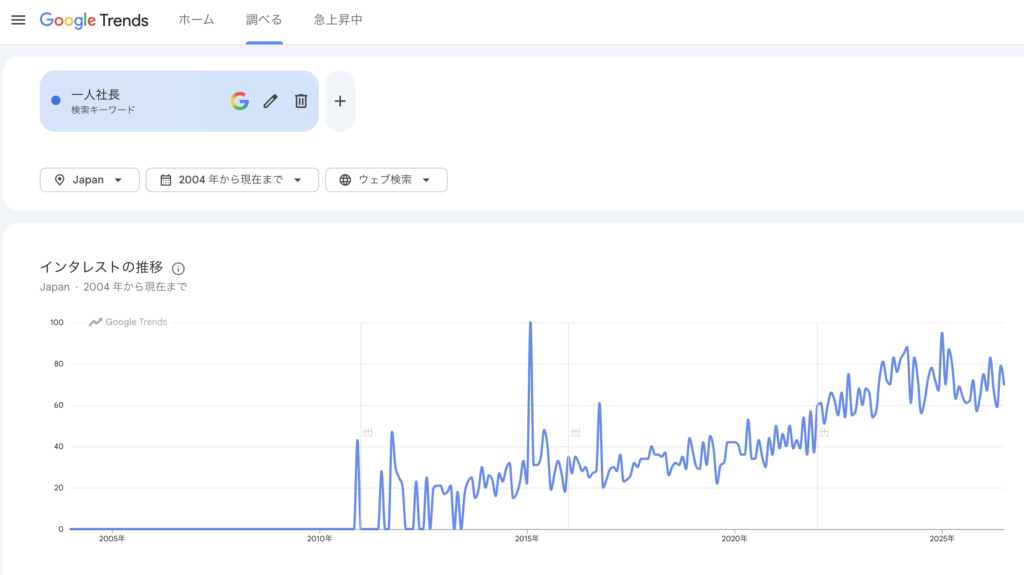Click the note marker near 2011 on chart
This screenshot has width=1024, height=575.
click(x=368, y=433)
